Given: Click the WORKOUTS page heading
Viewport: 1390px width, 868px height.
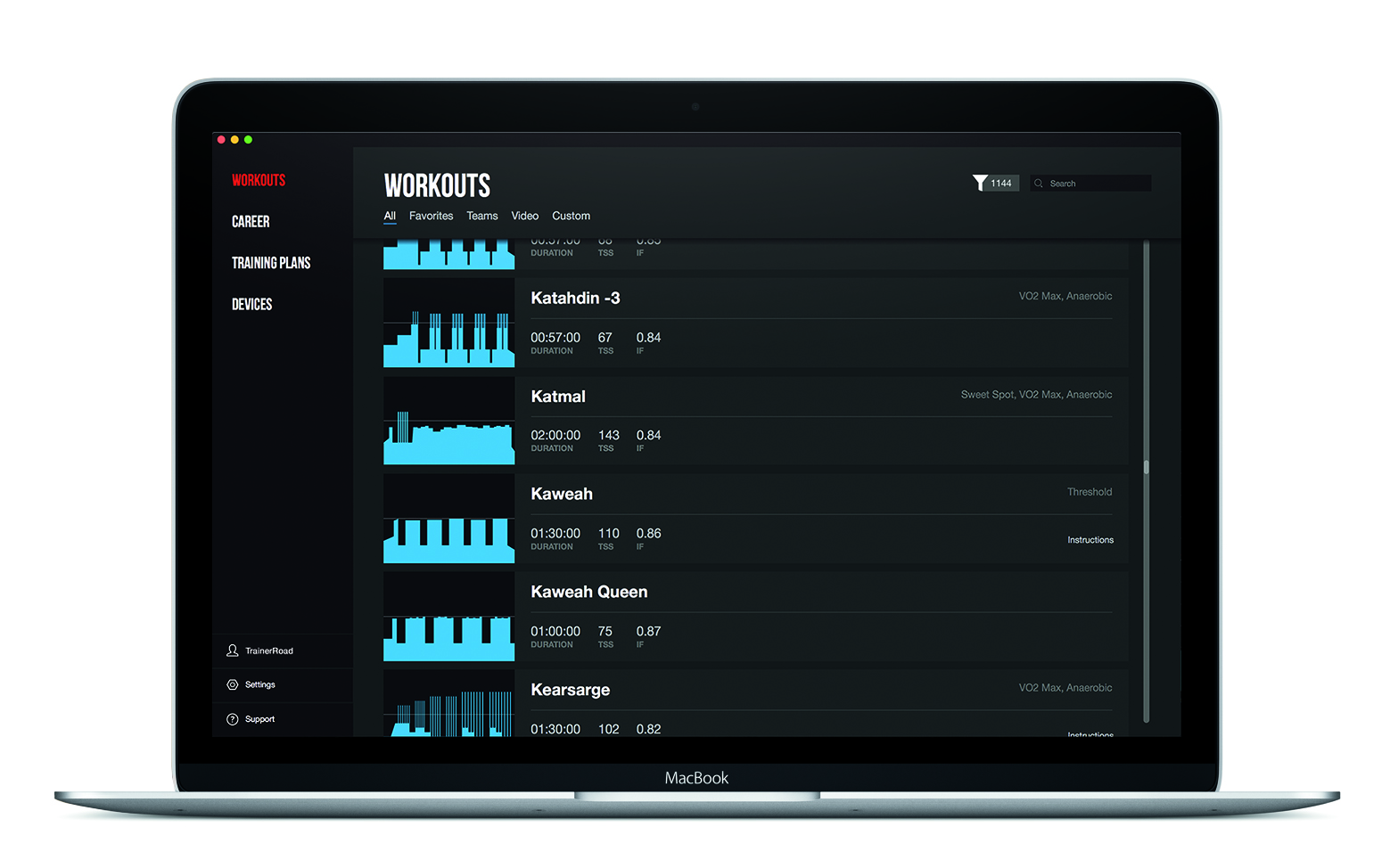Looking at the screenshot, I should coord(437,185).
